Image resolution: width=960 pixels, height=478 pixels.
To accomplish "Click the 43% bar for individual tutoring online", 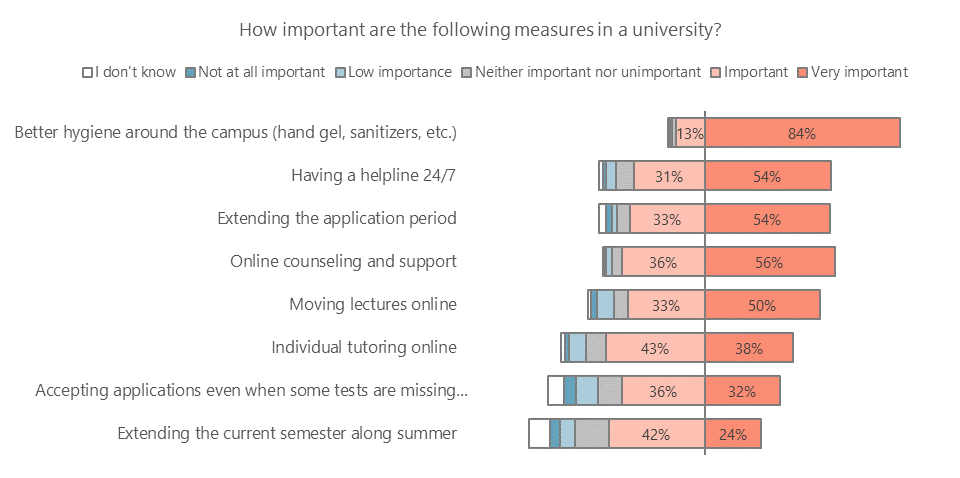I will [655, 348].
